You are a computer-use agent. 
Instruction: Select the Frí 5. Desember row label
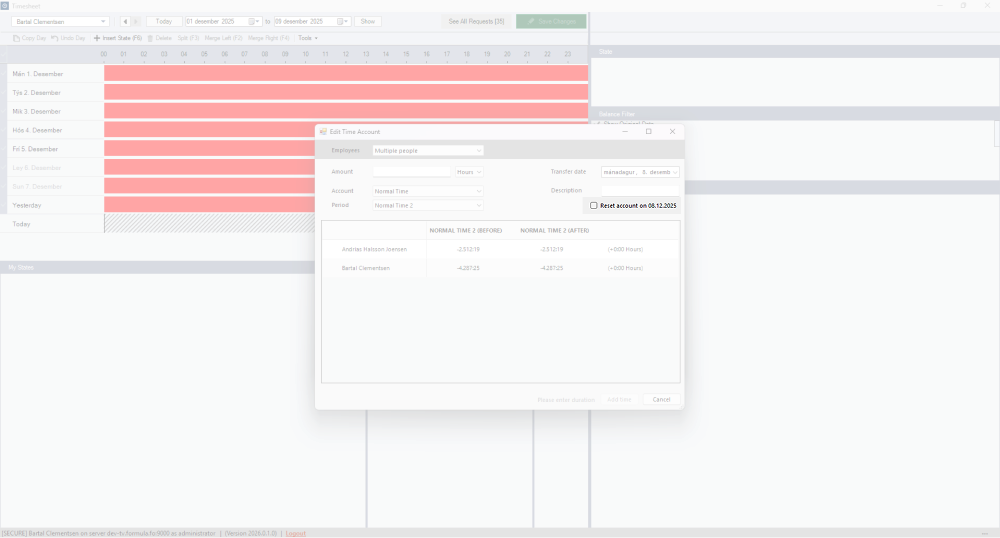(35, 149)
